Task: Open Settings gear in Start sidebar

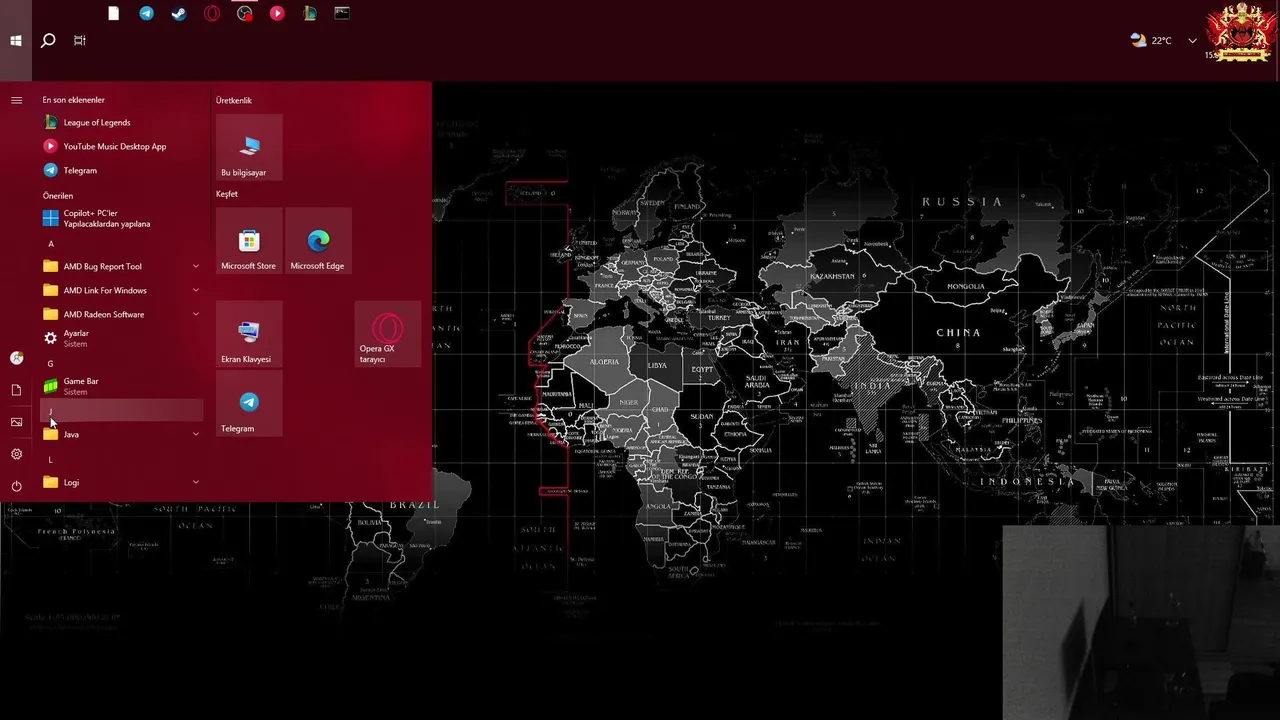Action: [16, 454]
